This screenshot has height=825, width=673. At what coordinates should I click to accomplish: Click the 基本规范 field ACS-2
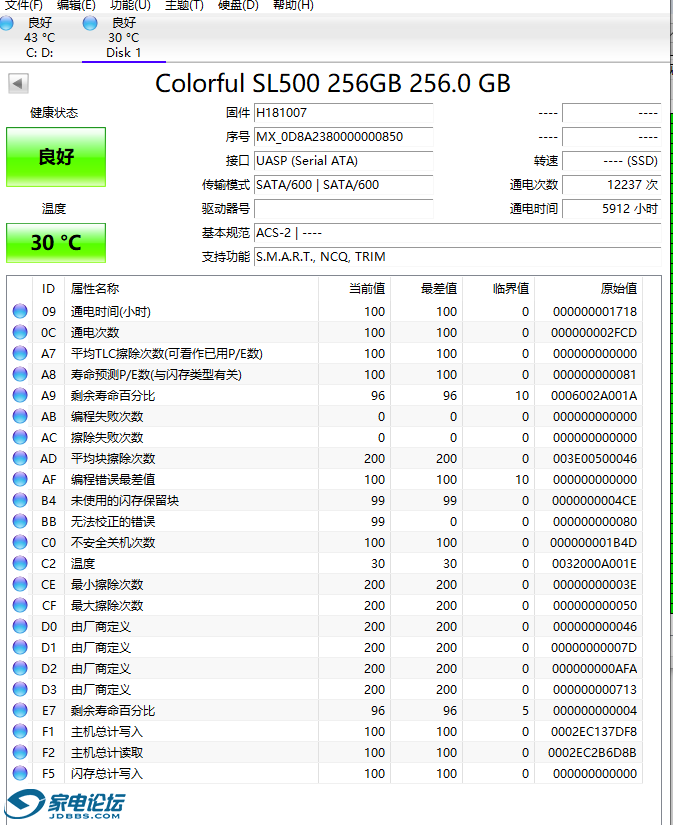coord(457,233)
